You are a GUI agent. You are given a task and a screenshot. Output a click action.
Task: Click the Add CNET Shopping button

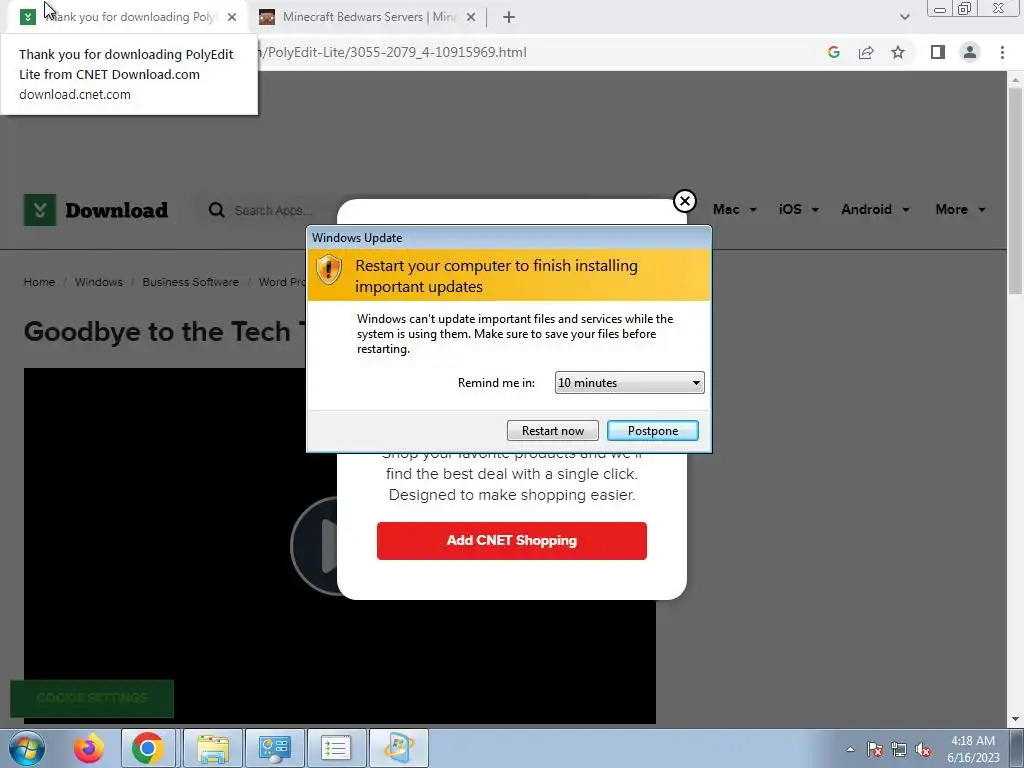pos(511,541)
